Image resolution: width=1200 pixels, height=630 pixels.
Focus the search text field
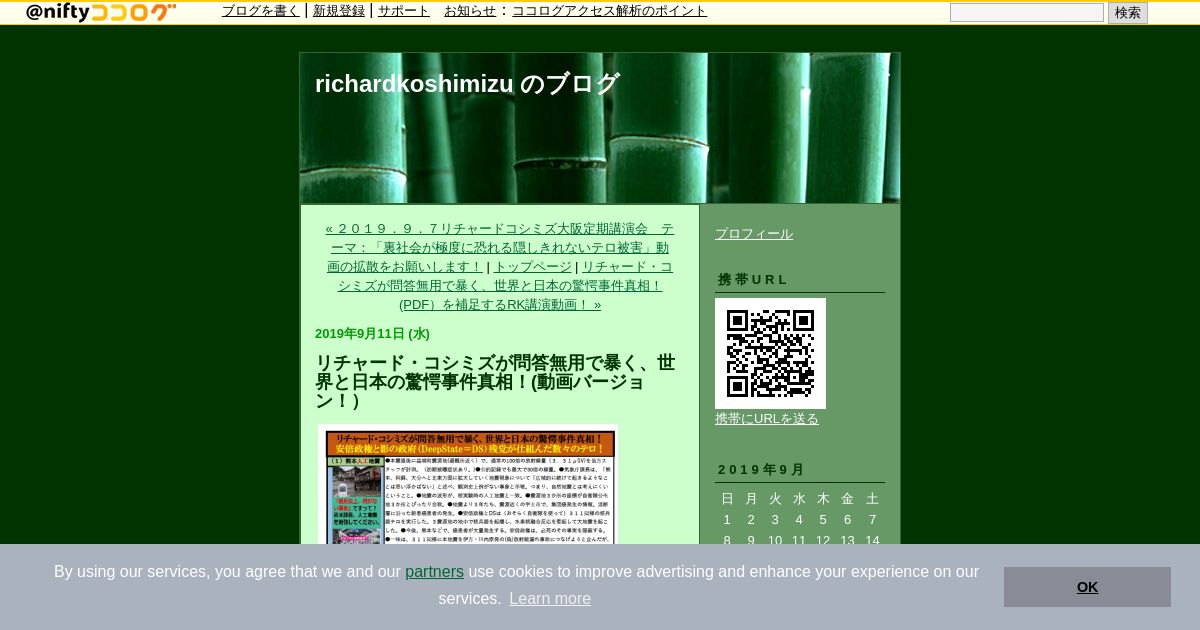tap(1026, 13)
